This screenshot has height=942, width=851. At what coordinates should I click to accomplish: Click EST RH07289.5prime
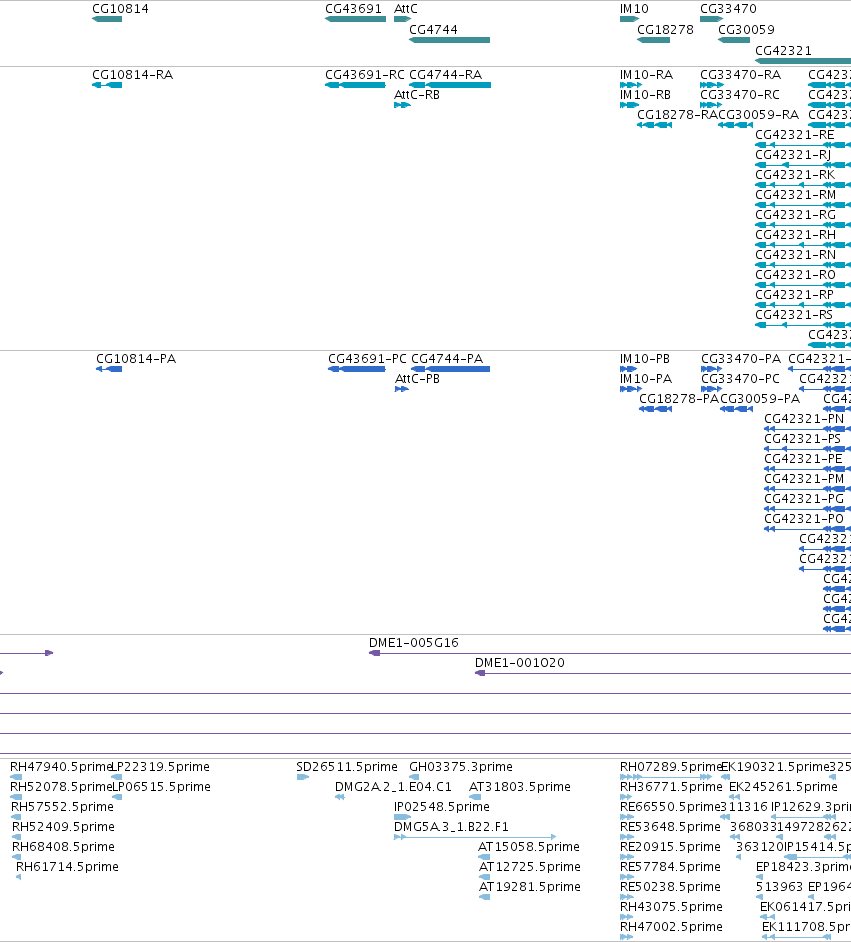coord(671,767)
